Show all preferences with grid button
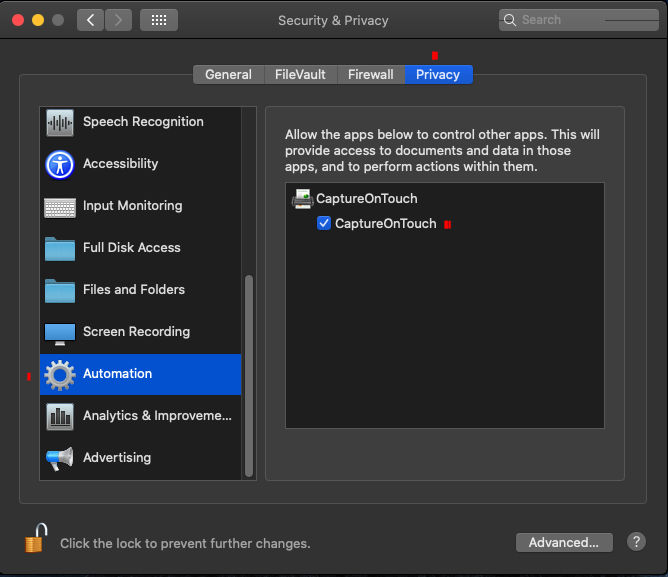The image size is (668, 577). click(158, 20)
